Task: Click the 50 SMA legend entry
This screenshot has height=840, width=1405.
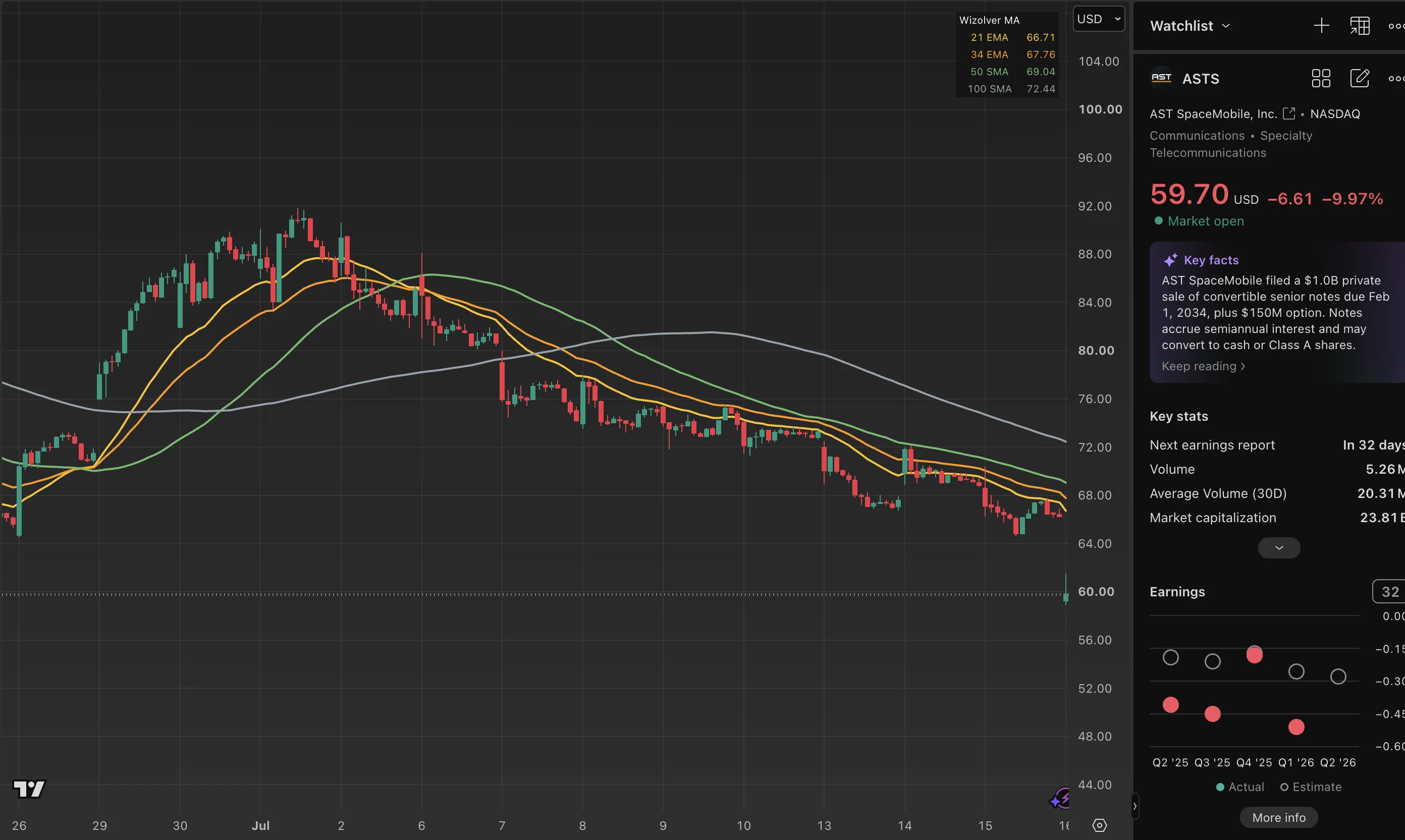Action: point(1012,71)
